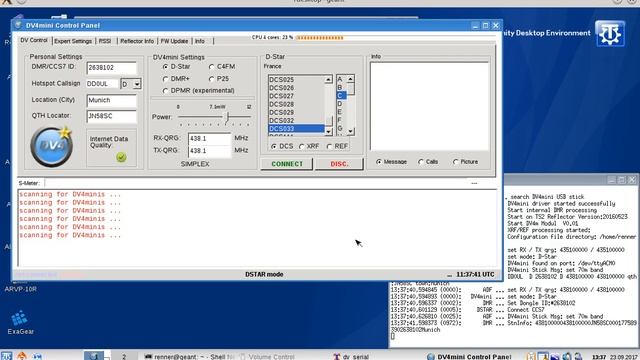Select D-Star mode radio button
Screen dimensions: 640x360
click(165, 67)
